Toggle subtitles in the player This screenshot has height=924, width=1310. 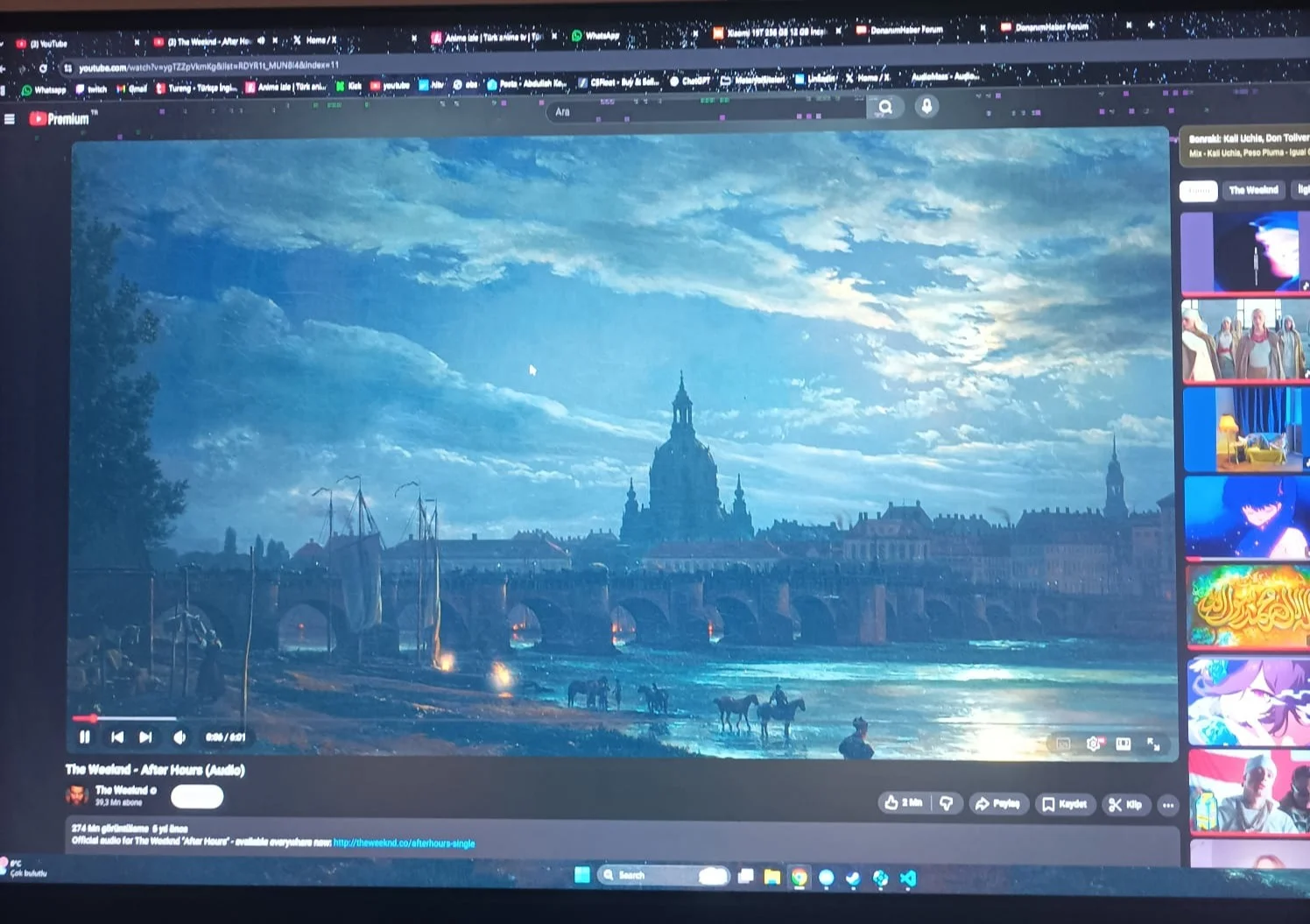coord(1063,744)
